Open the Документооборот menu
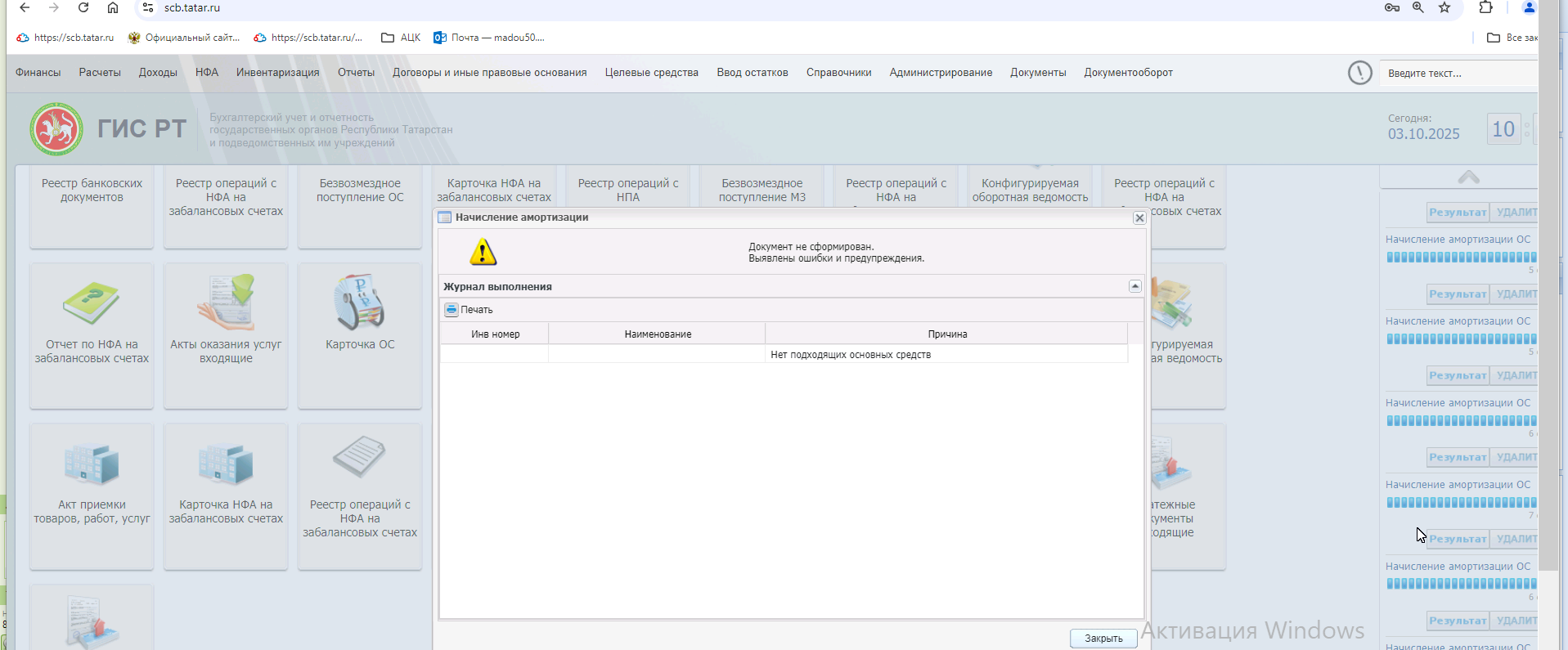Viewport: 1568px width, 650px height. pyautogui.click(x=1129, y=73)
